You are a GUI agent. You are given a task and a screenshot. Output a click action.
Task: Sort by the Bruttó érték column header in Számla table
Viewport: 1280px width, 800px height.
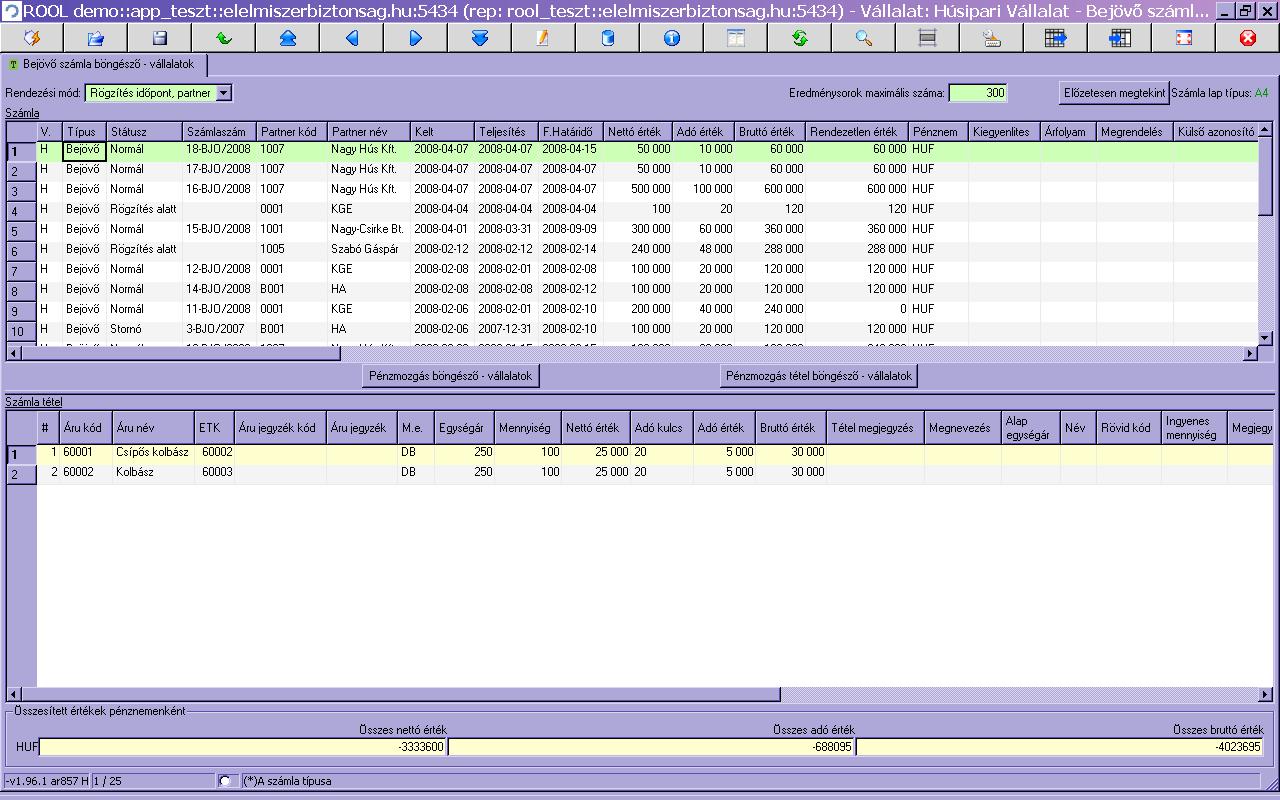coord(770,132)
